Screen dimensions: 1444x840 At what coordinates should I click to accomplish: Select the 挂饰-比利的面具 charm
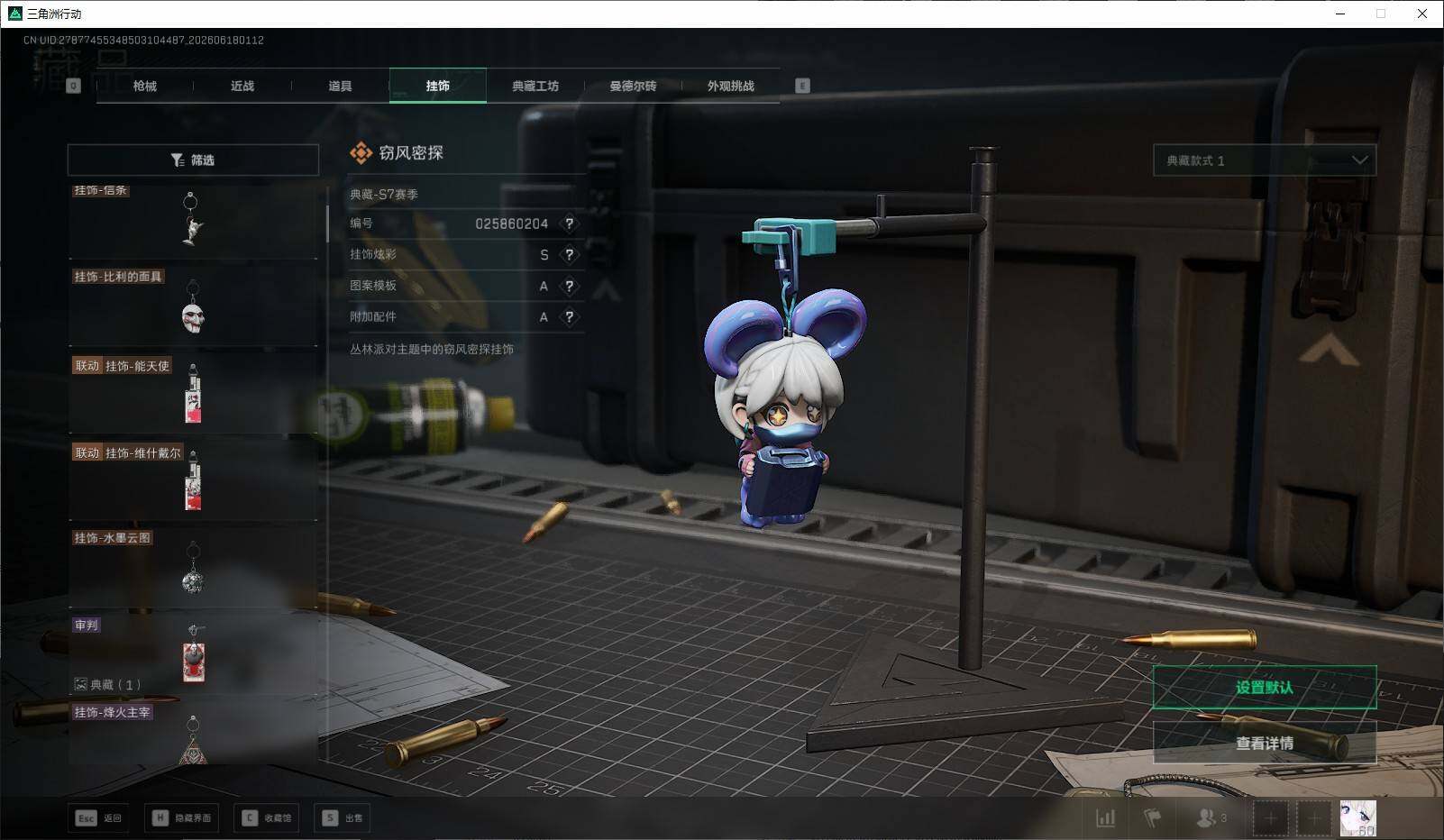coord(193,306)
